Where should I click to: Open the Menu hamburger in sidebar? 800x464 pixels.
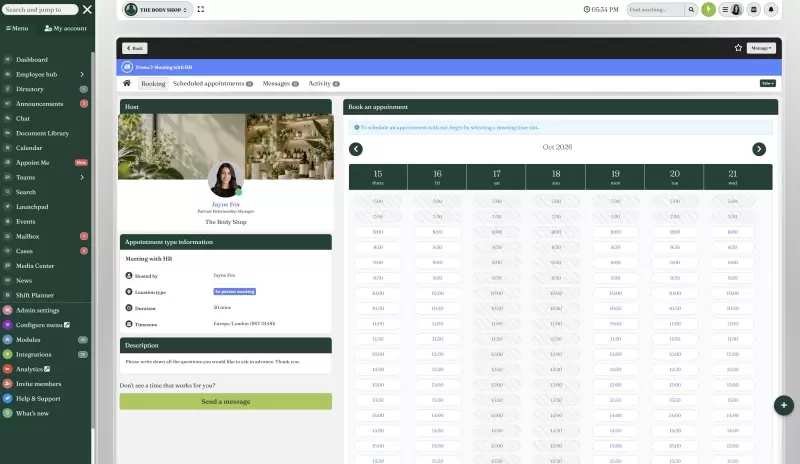(17, 28)
